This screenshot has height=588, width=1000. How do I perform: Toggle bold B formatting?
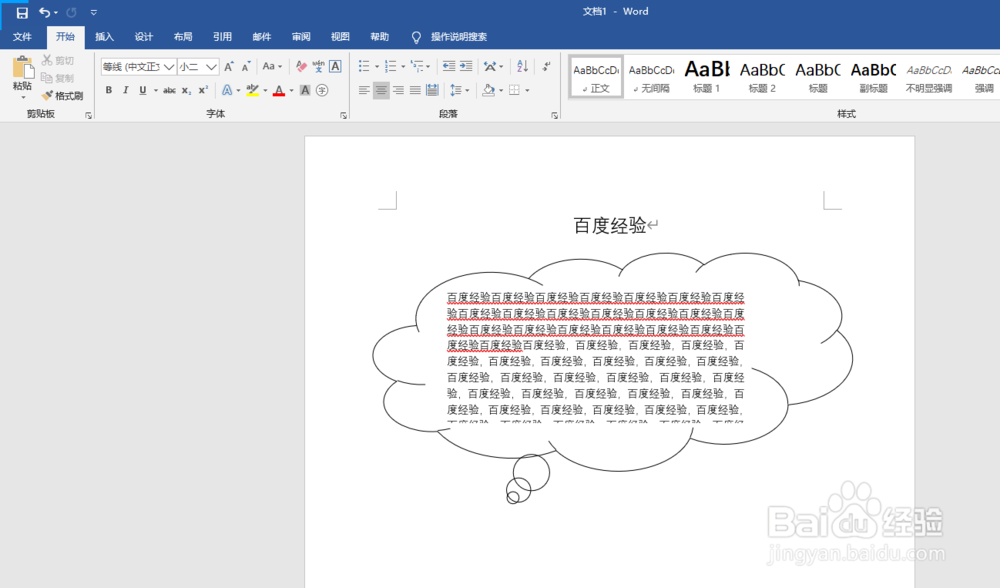[x=109, y=91]
